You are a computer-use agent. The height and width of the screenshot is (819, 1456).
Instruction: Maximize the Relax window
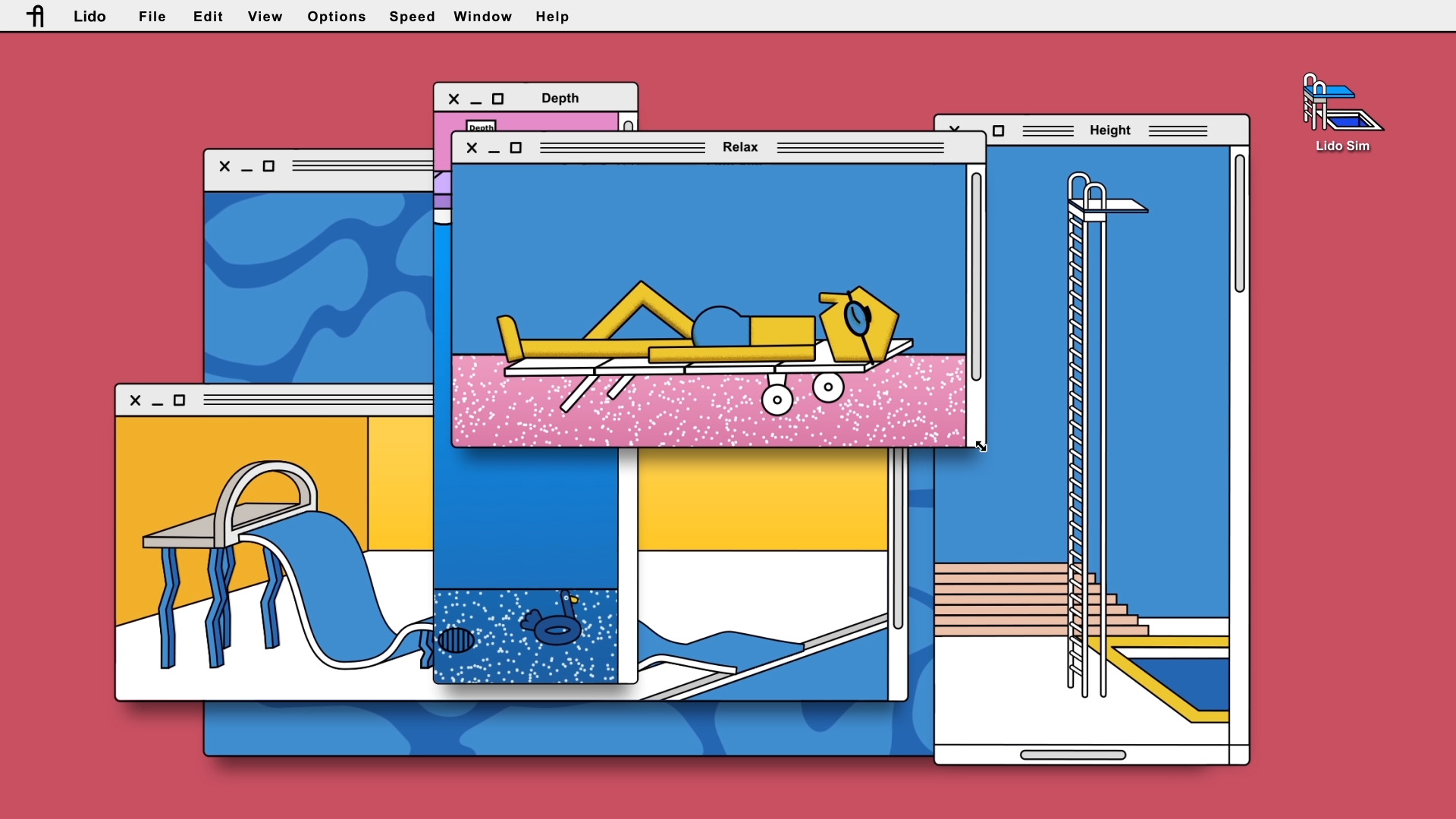516,148
